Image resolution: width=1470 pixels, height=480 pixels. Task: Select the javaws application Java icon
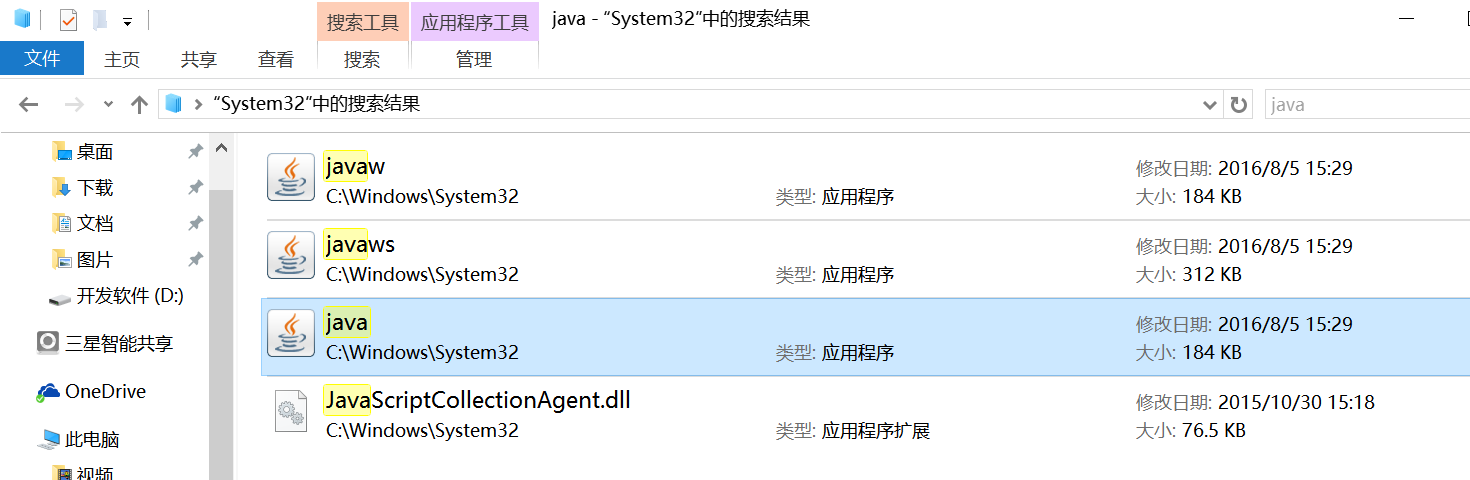tap(291, 255)
